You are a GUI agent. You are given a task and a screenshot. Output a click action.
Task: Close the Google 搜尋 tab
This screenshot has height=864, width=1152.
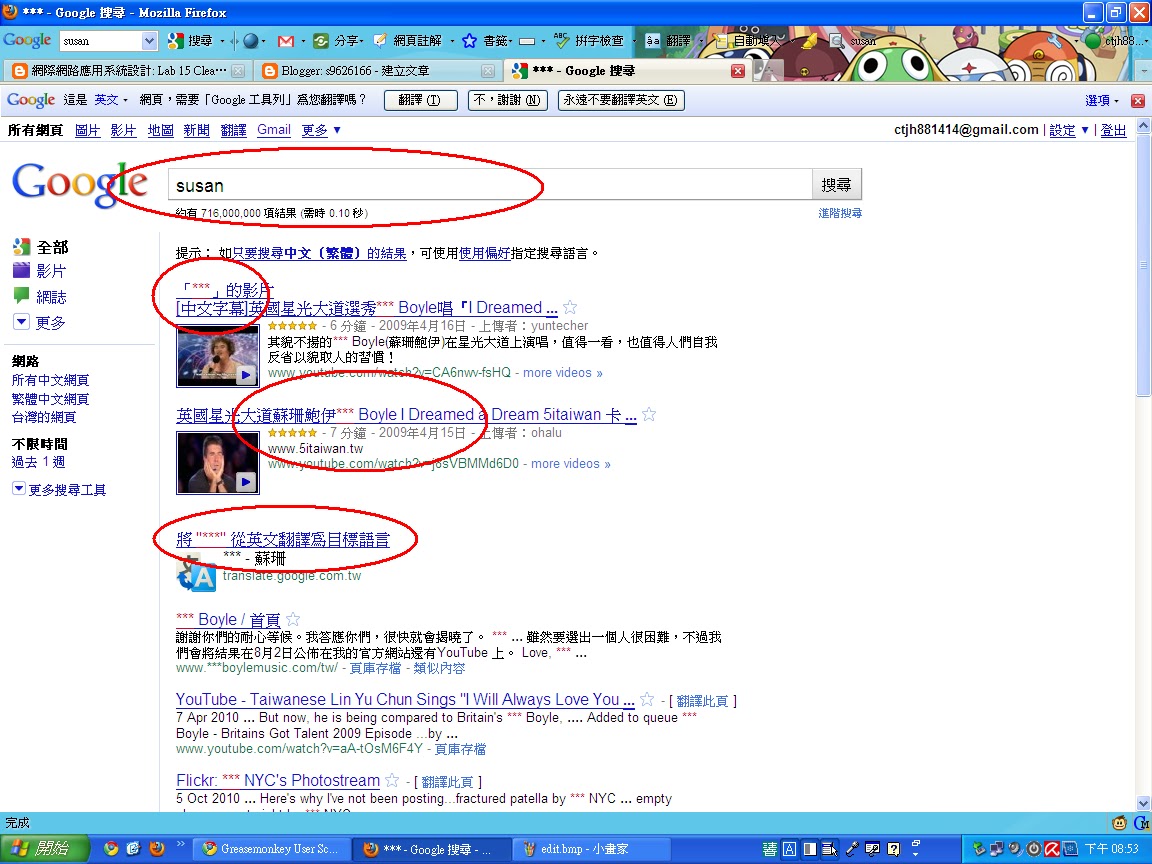[738, 71]
